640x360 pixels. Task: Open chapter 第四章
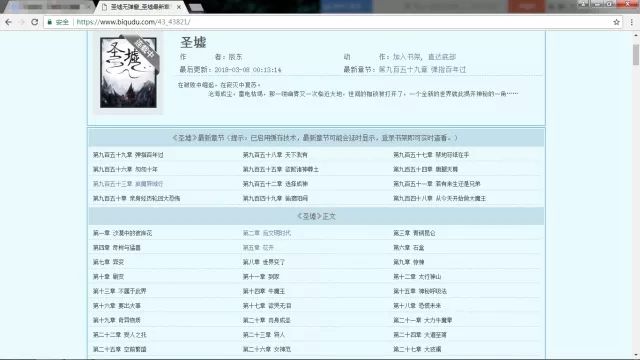tap(116, 248)
